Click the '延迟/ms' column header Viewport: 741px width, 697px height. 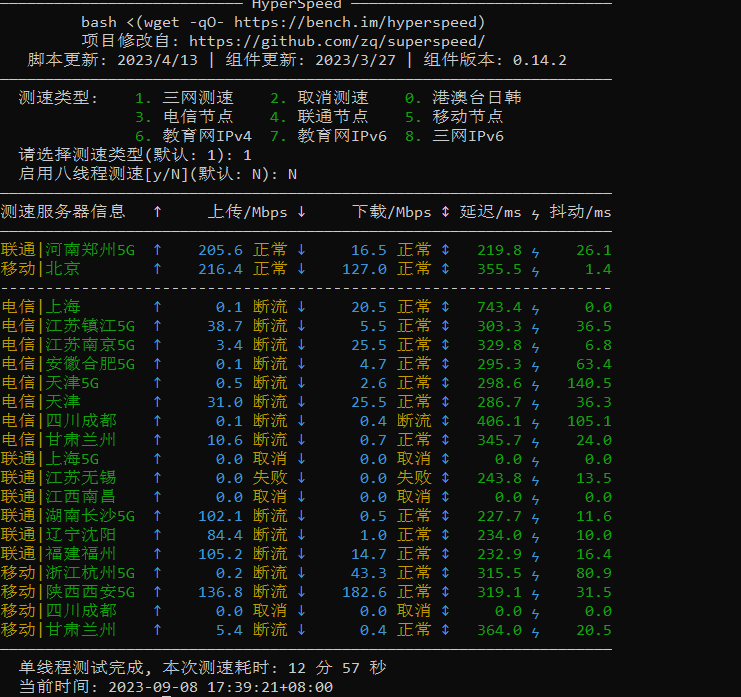[491, 212]
